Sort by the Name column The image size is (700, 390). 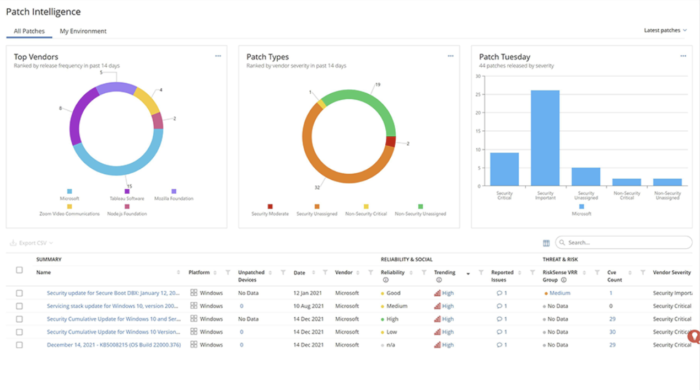(x=178, y=272)
